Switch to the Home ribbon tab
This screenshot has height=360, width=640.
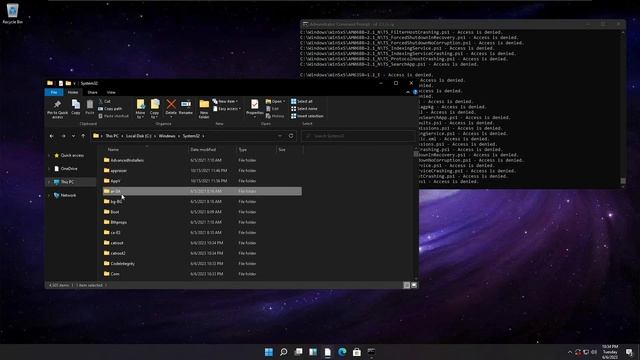[x=73, y=92]
